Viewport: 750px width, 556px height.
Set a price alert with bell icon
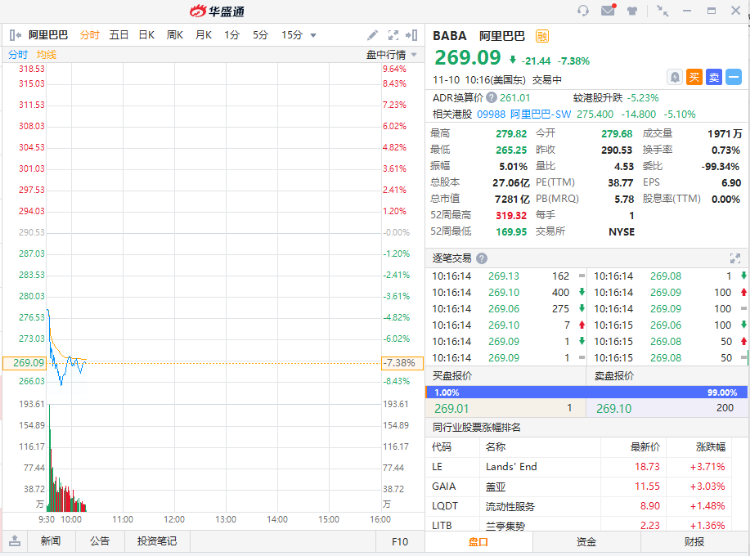[675, 77]
